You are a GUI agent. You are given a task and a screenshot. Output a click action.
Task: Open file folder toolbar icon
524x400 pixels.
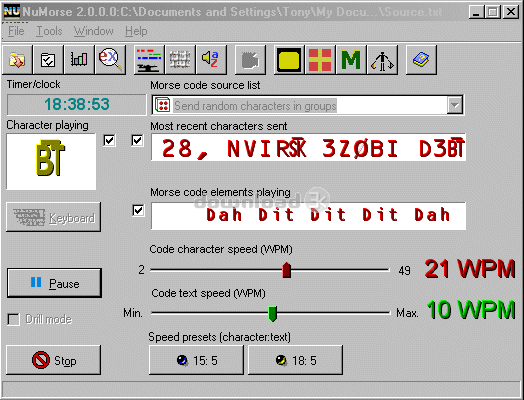pos(17,60)
